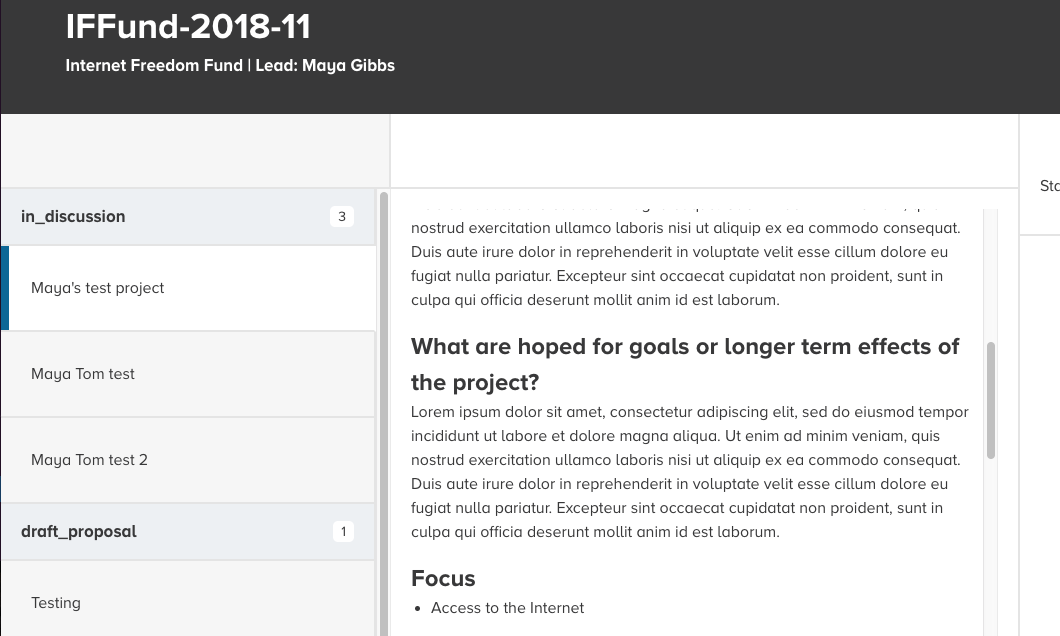Click the Access to the Internet bullet
This screenshot has height=636, width=1060.
(508, 607)
